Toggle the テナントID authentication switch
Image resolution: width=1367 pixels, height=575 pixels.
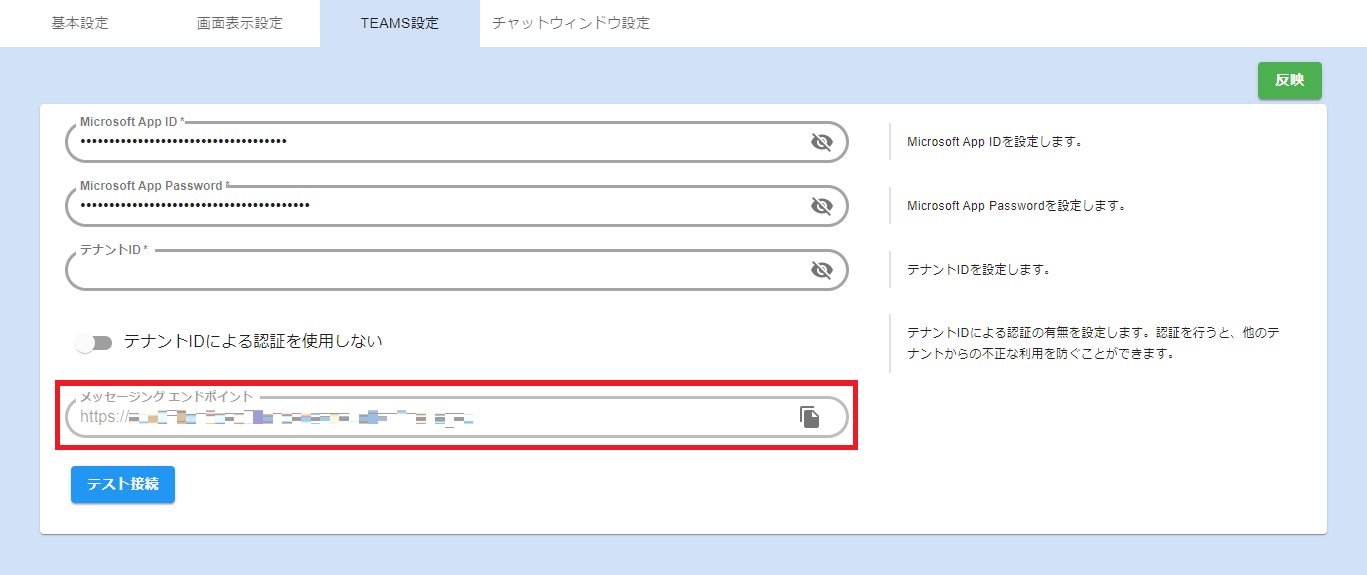94,343
